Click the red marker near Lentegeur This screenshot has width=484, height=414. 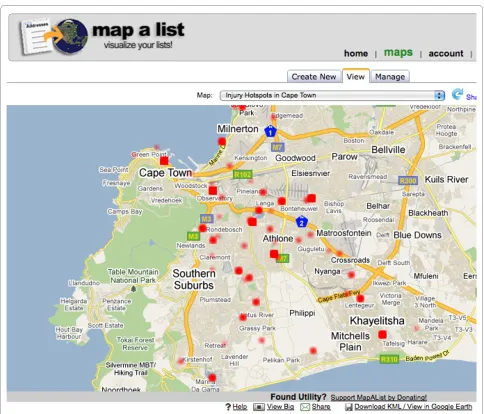360,298
